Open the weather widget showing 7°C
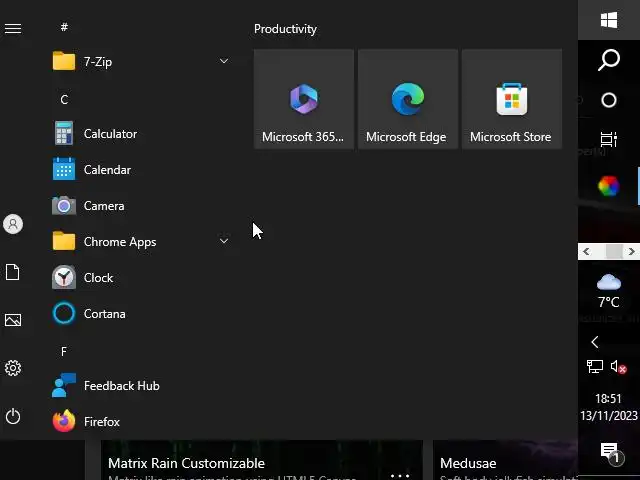 click(x=609, y=291)
